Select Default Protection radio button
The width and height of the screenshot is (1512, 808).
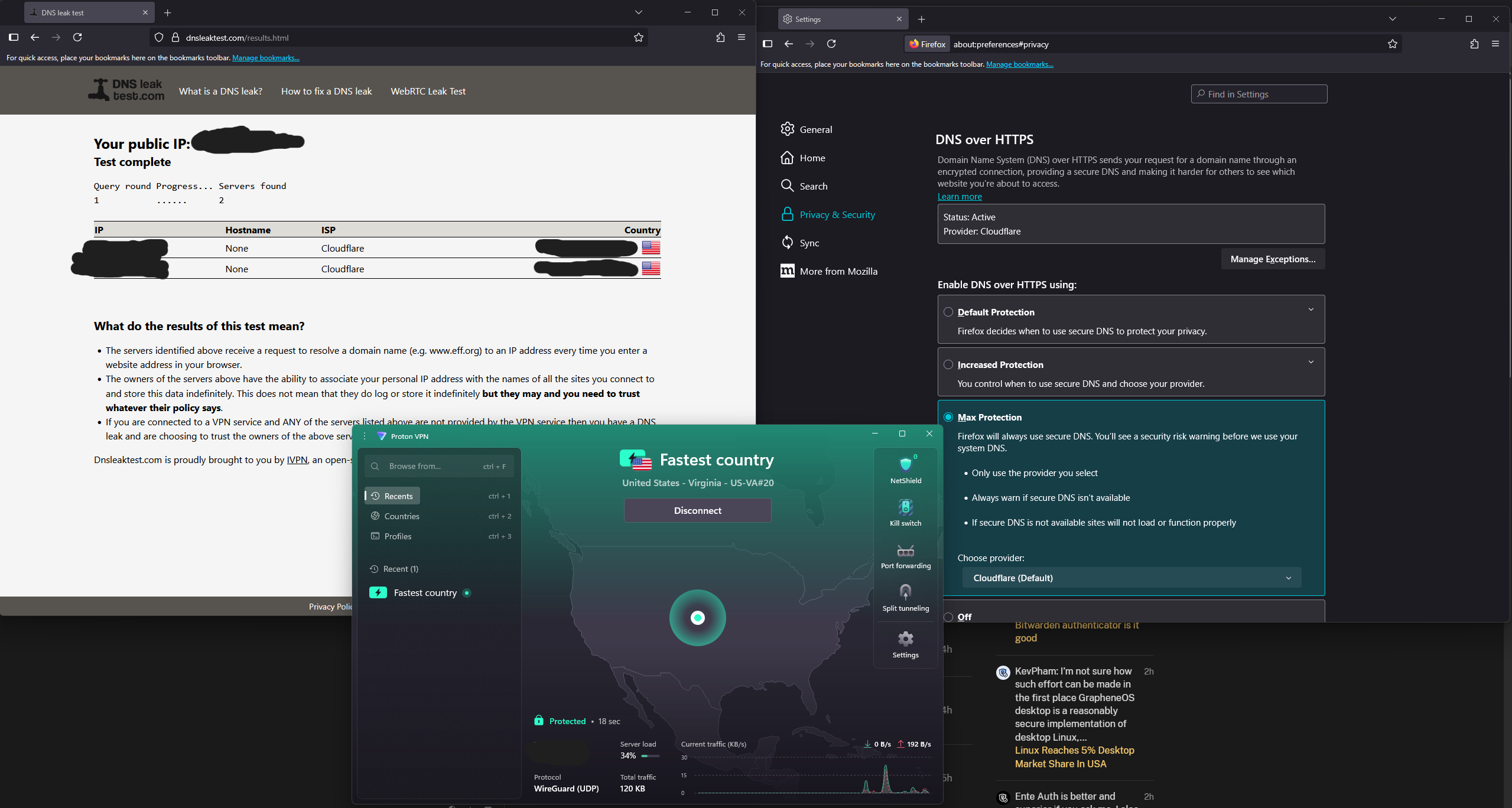click(948, 312)
